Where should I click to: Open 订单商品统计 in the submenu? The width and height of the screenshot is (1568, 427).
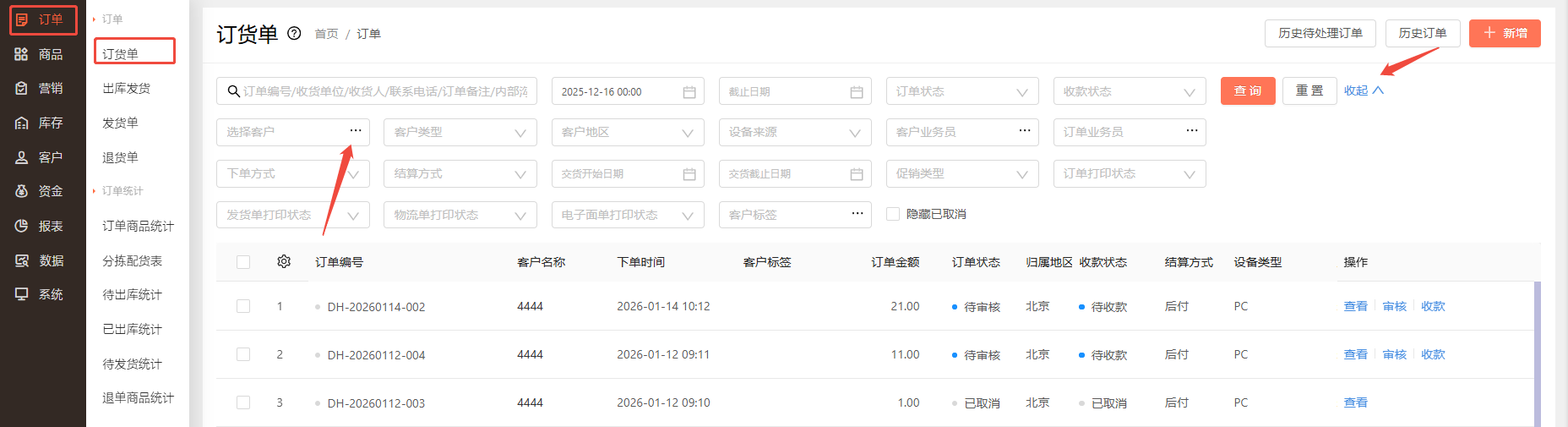[x=138, y=226]
